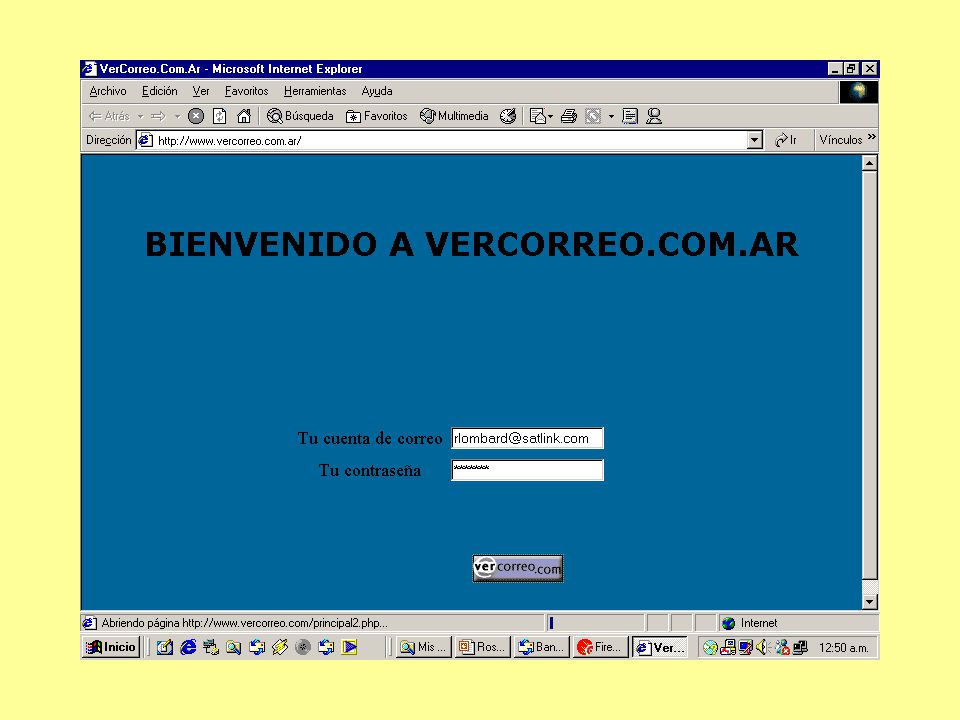This screenshot has width=960, height=720.
Task: Click the Messenger toolbar icon
Action: (x=654, y=116)
